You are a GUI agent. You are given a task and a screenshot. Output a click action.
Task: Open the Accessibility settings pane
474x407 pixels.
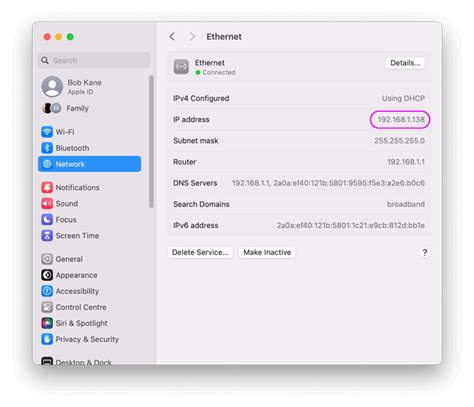click(89, 291)
